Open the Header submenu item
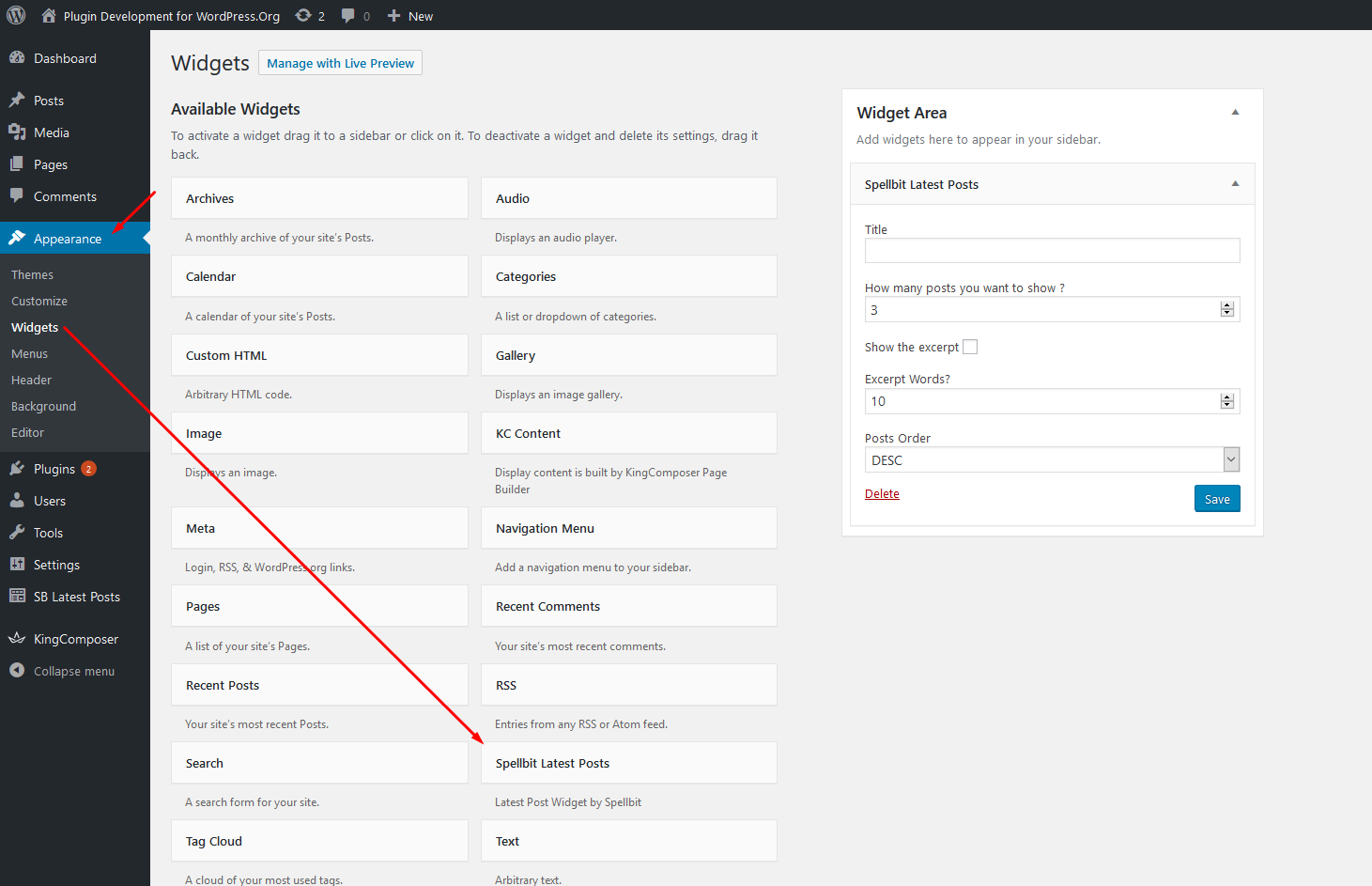 (x=31, y=381)
